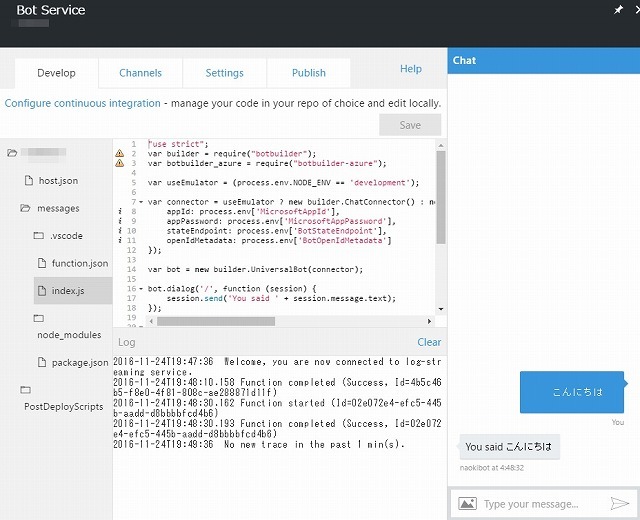640x520 pixels.
Task: Go to the Publish tab
Action: point(308,73)
